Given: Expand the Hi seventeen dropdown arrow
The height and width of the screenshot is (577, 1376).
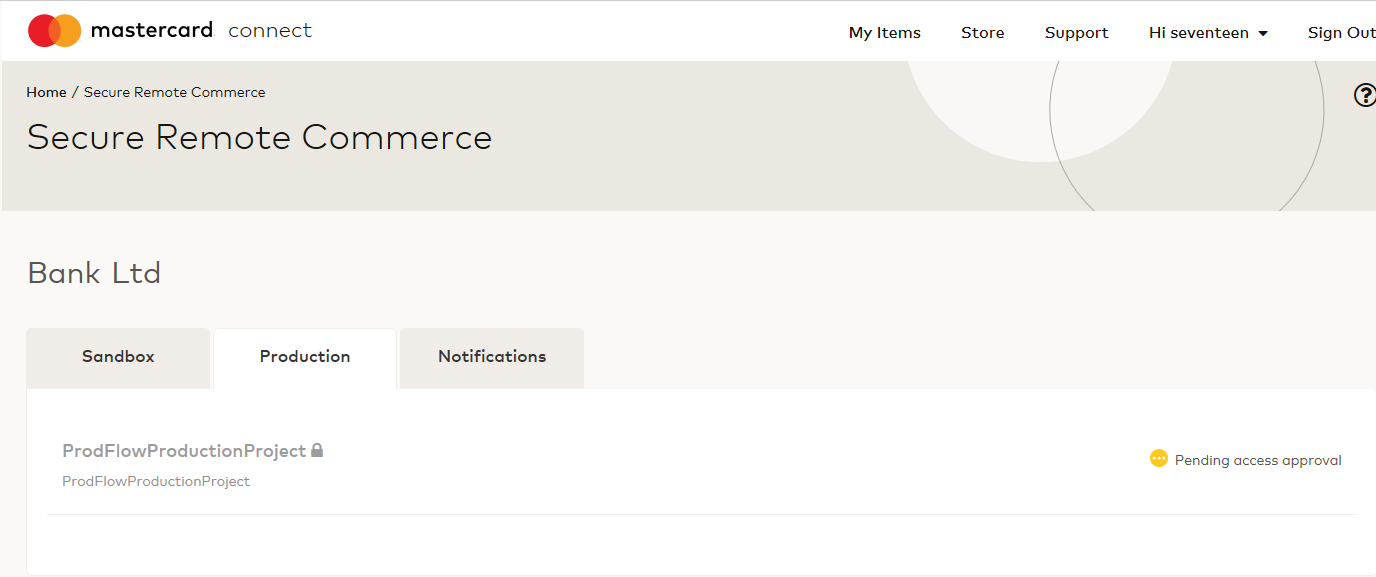Looking at the screenshot, I should tap(1263, 34).
